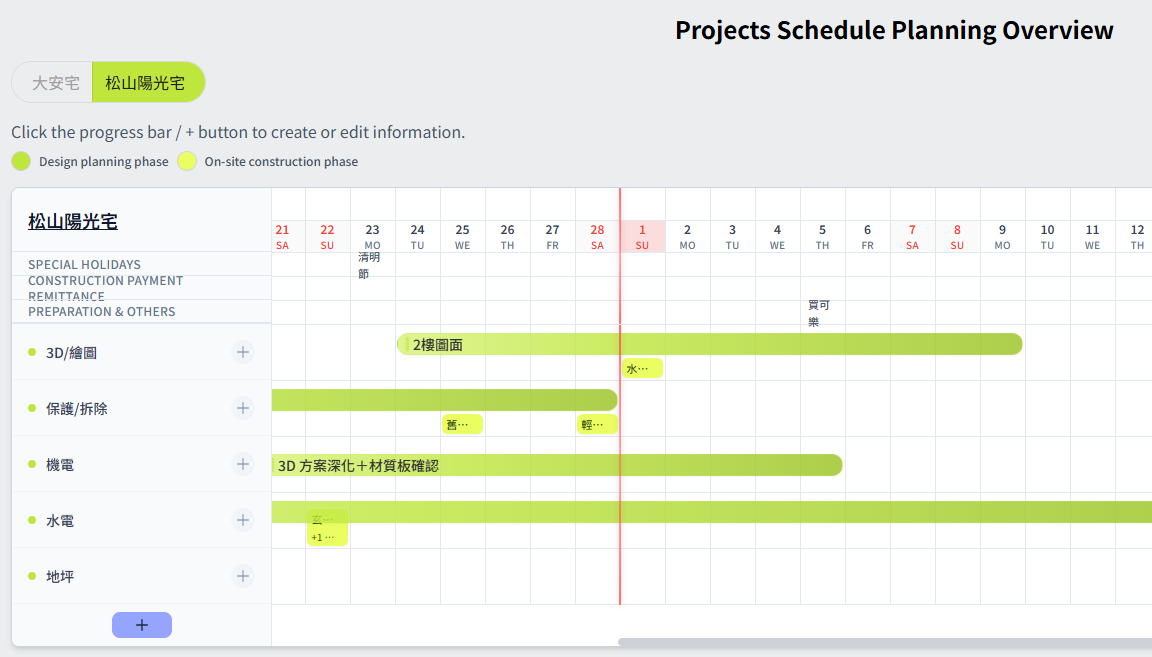The image size is (1152, 657).
Task: Click the 清明節 holiday note
Action: 369,265
